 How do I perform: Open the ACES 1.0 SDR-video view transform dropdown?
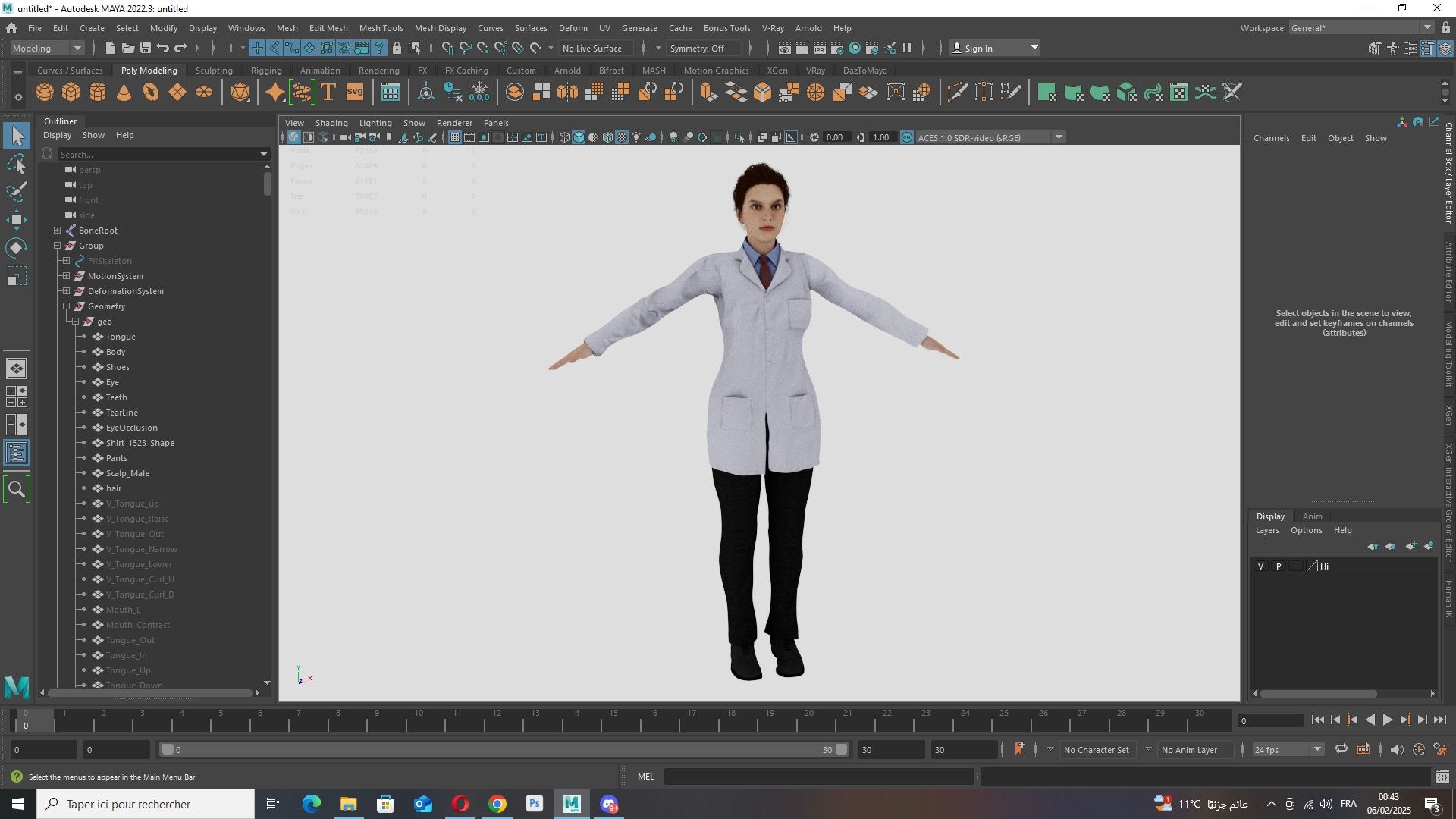[990, 137]
